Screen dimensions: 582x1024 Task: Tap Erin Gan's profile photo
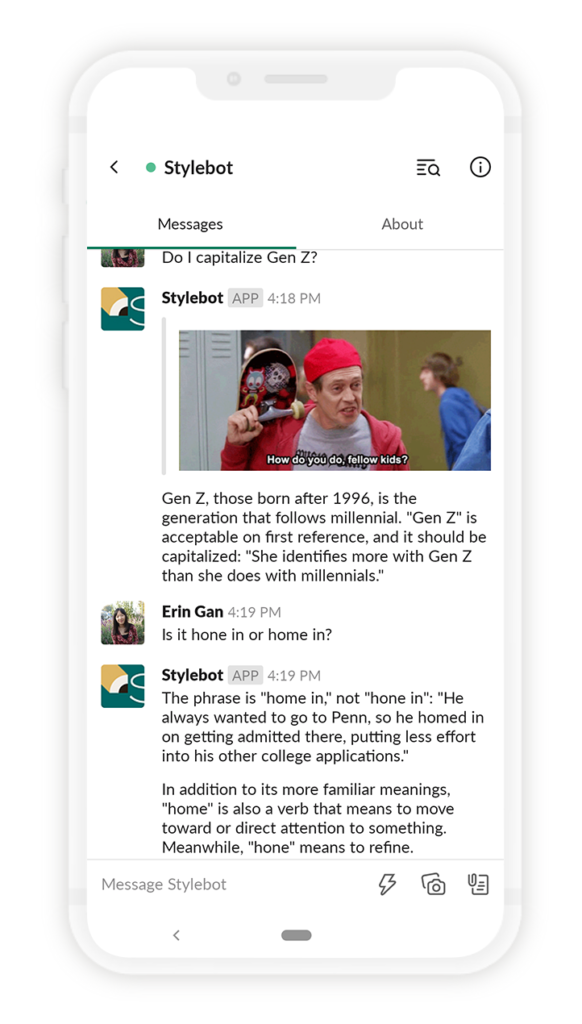tap(123, 623)
